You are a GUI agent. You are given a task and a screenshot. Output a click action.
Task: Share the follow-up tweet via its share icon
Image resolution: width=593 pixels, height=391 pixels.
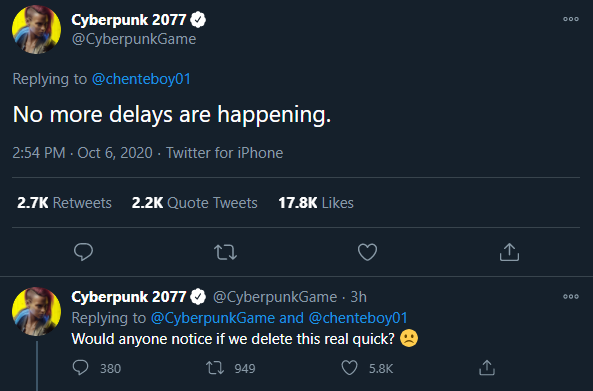pyautogui.click(x=487, y=368)
